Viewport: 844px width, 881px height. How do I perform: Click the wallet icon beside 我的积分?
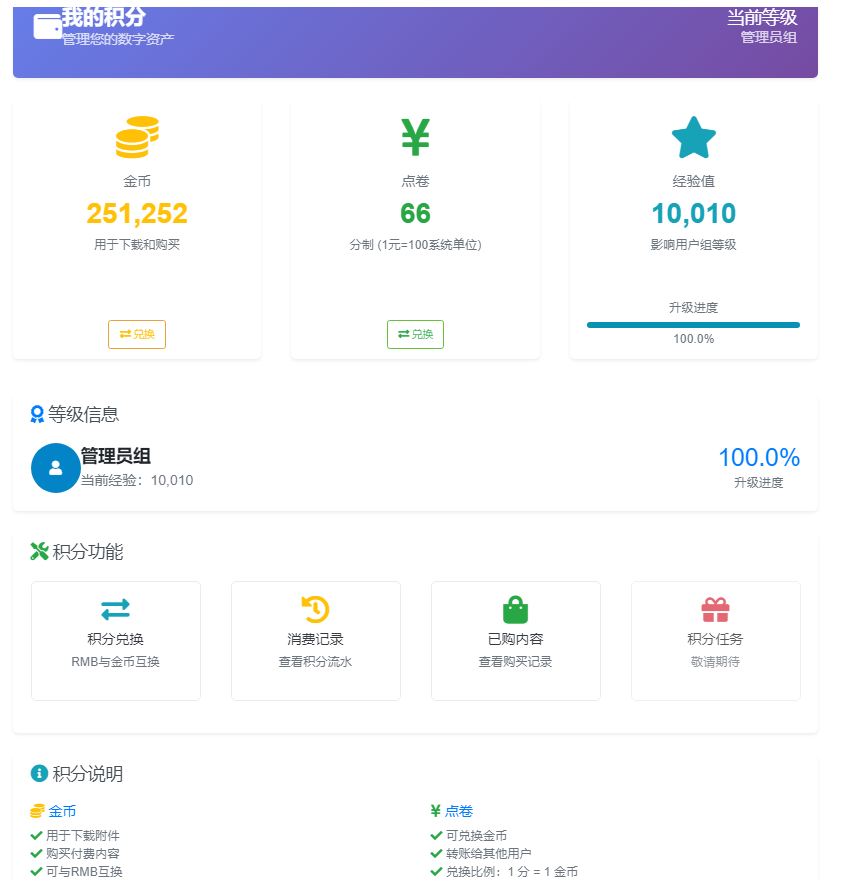click(x=47, y=27)
